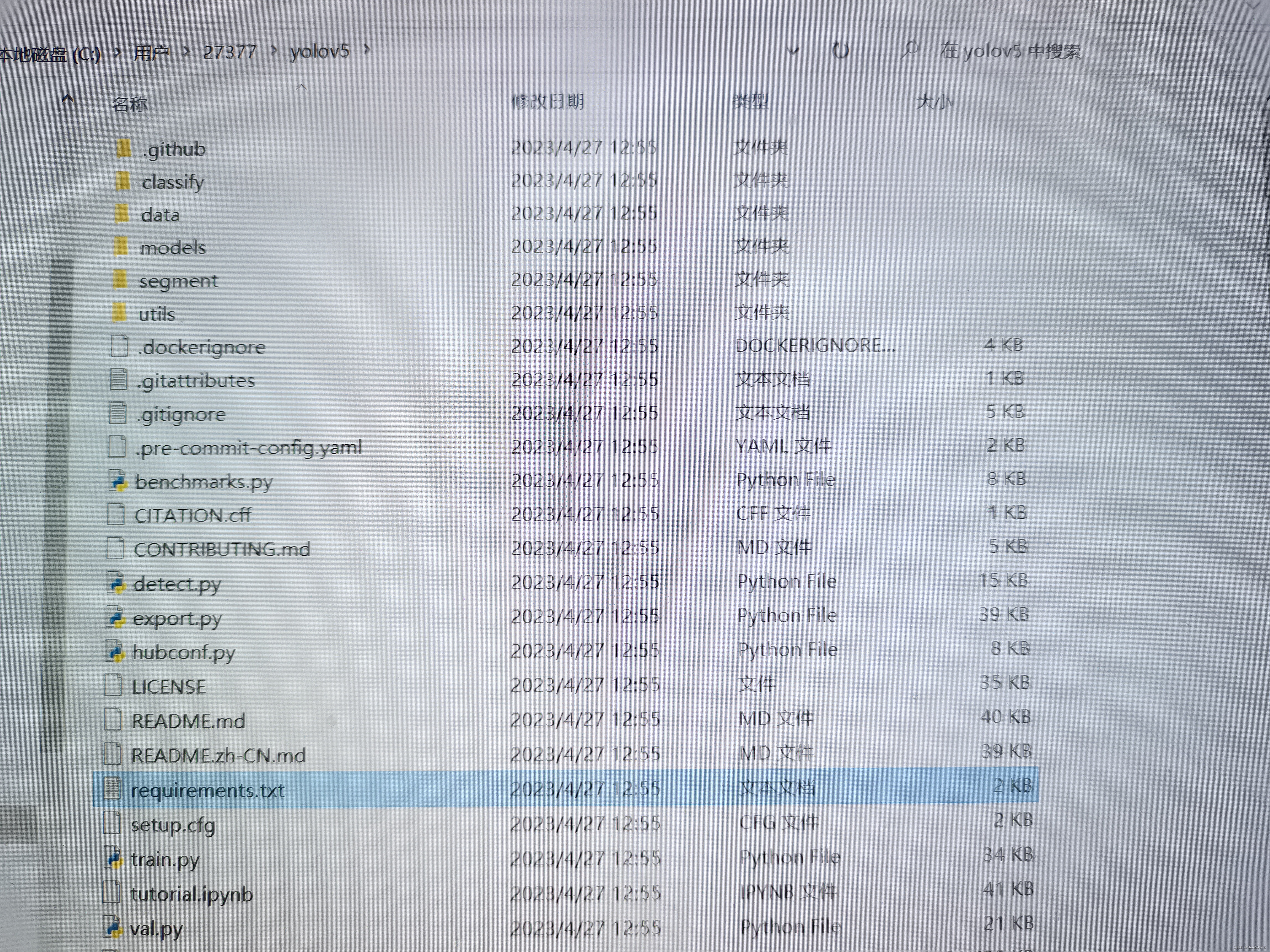Click the .pre-commit-config.yaml file icon
Image resolution: width=1270 pixels, height=952 pixels.
point(117,447)
